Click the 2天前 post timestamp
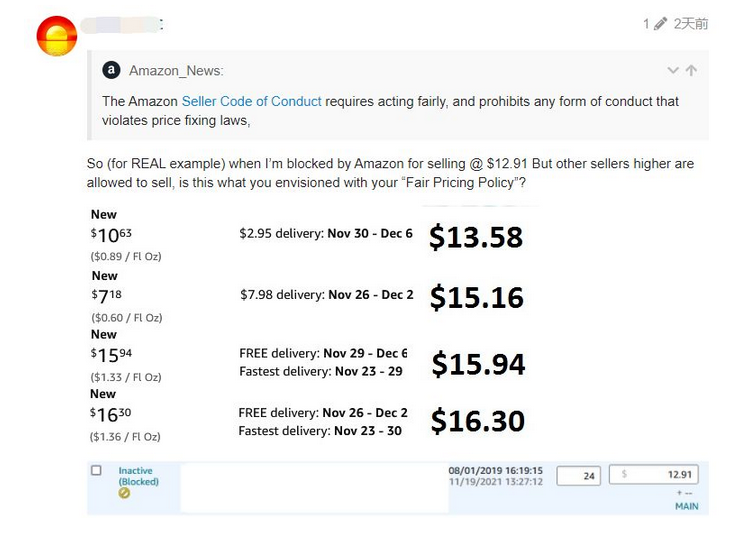This screenshot has height=533, width=741. 690,24
